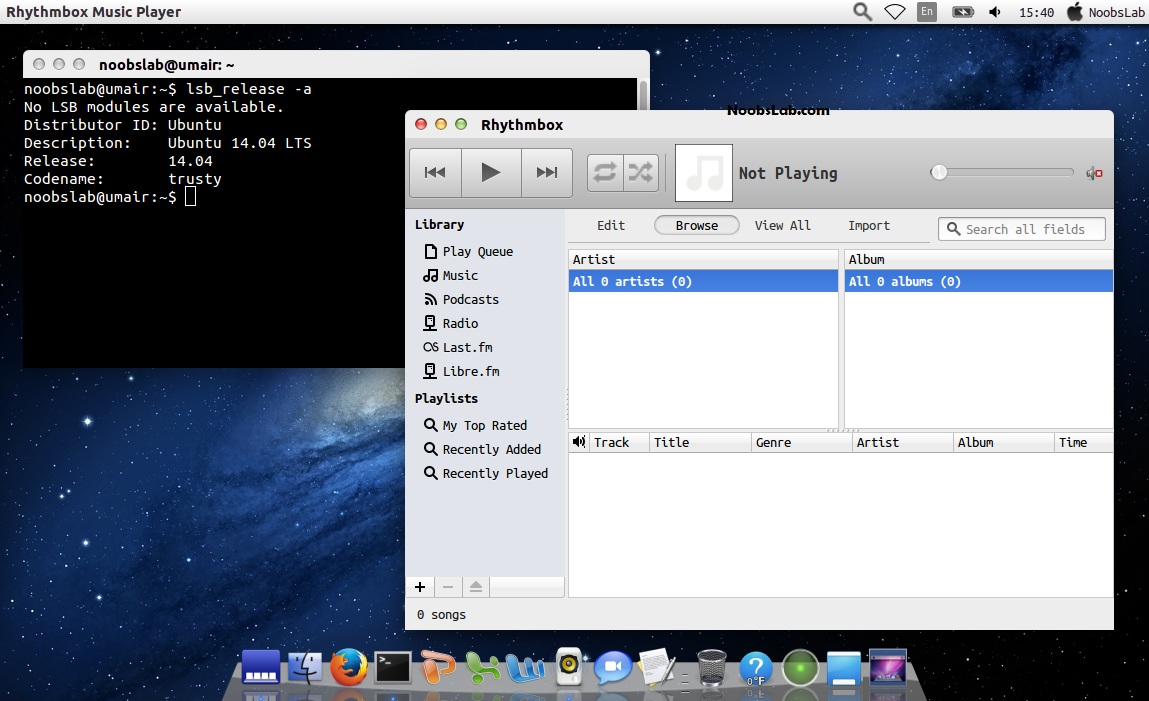
Task: Click the speaker playing-column header icon
Action: pos(580,442)
